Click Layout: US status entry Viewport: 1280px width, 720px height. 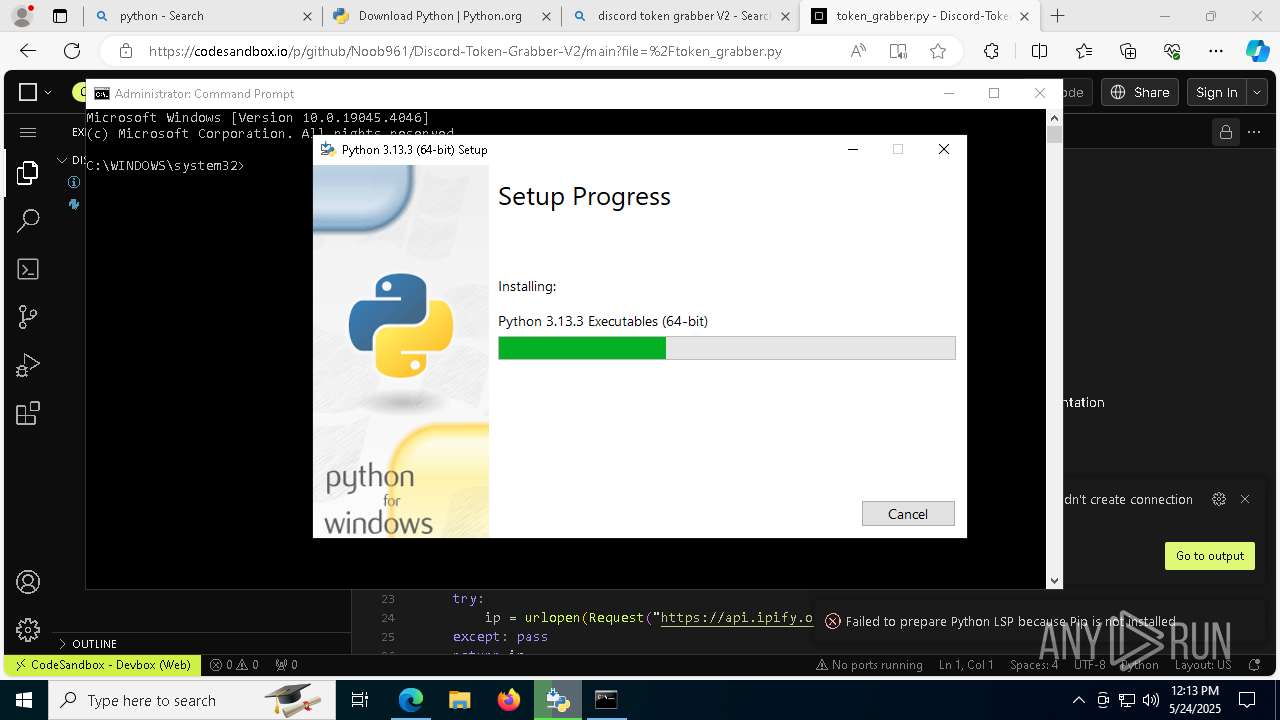pyautogui.click(x=1203, y=664)
